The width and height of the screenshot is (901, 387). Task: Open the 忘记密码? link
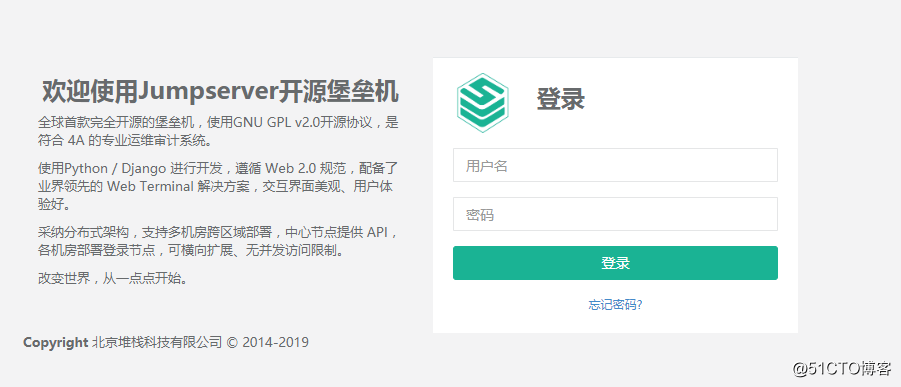[x=615, y=305]
